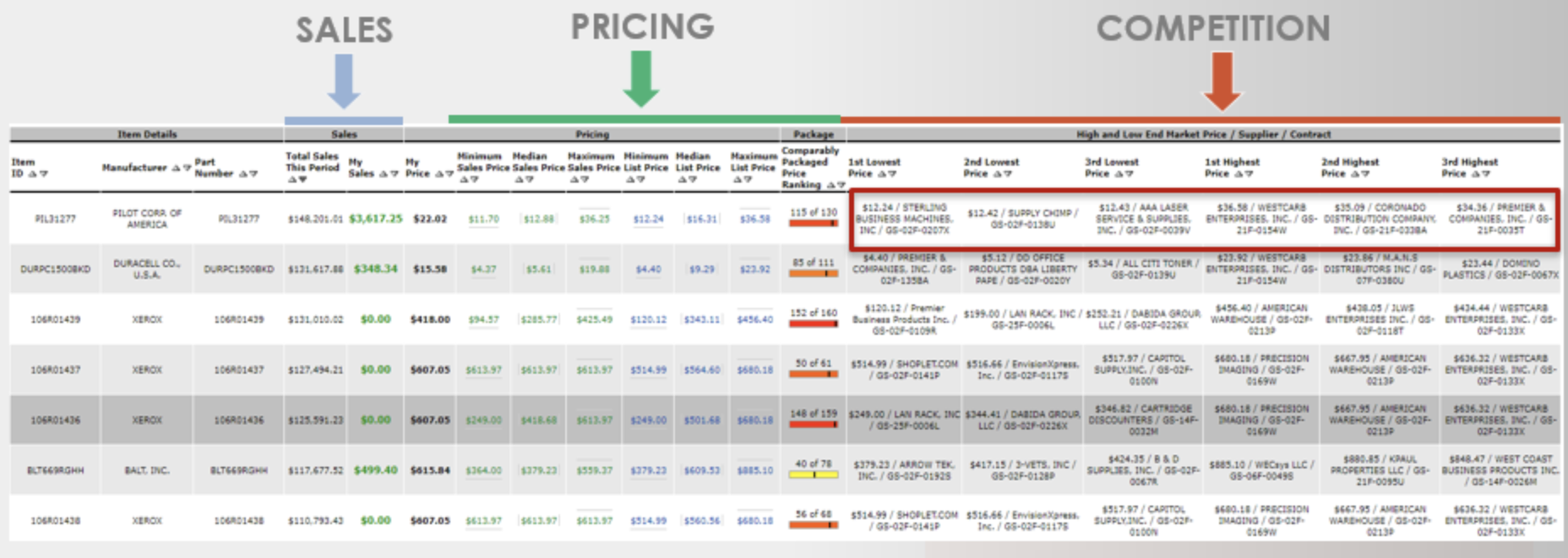Screen dimensions: 1568x558
Task: Select My Sales value $3,617.25
Action: (376, 219)
